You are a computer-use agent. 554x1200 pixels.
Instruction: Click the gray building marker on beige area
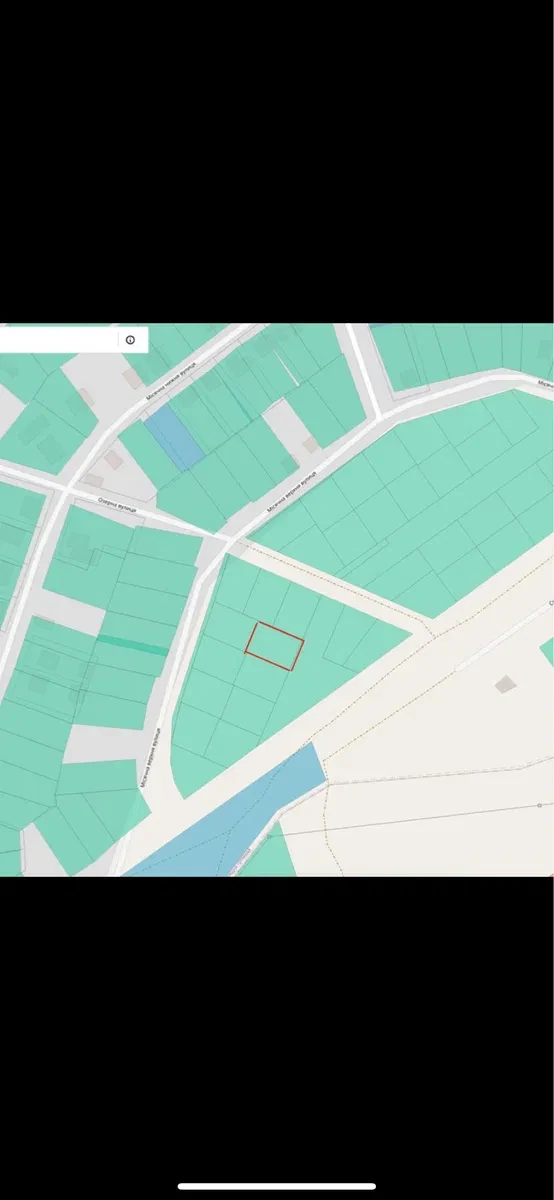pos(507,684)
